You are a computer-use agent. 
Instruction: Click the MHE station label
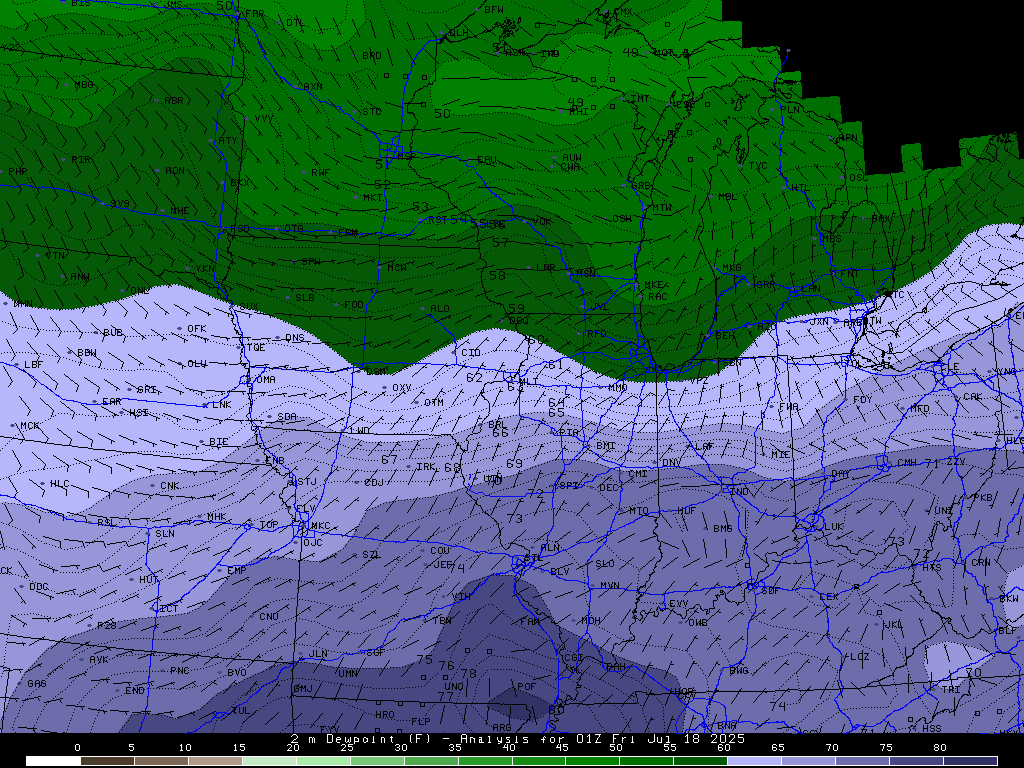coord(179,211)
